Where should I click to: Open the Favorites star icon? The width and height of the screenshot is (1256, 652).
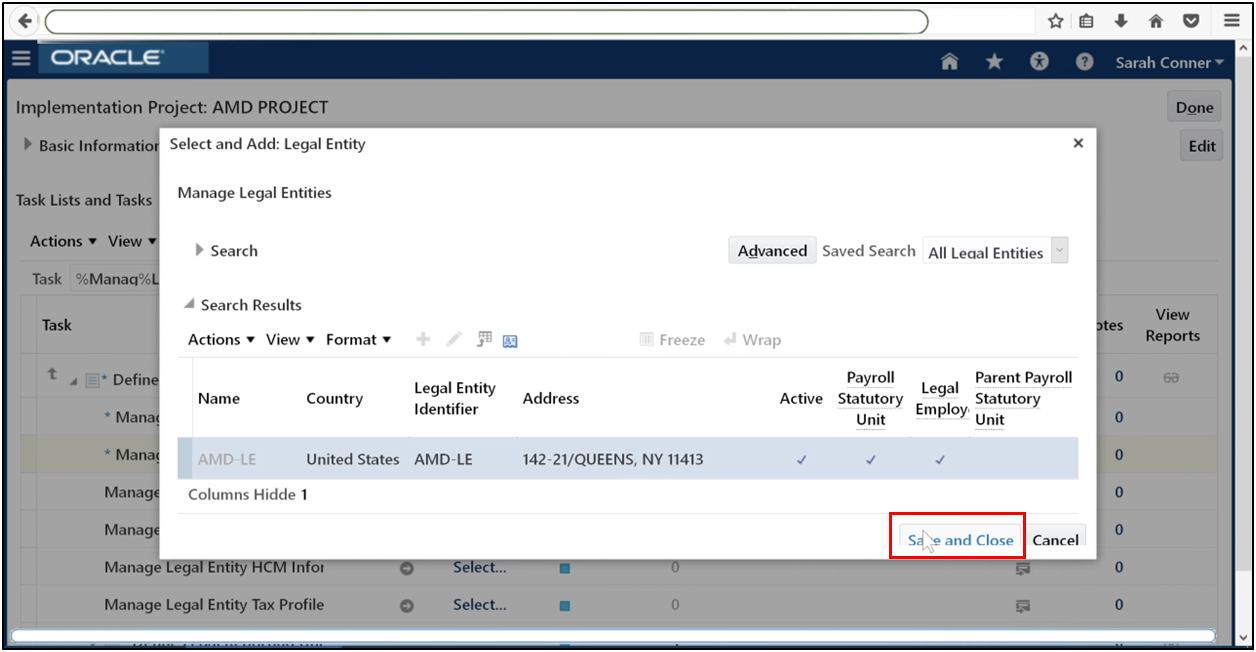(993, 61)
